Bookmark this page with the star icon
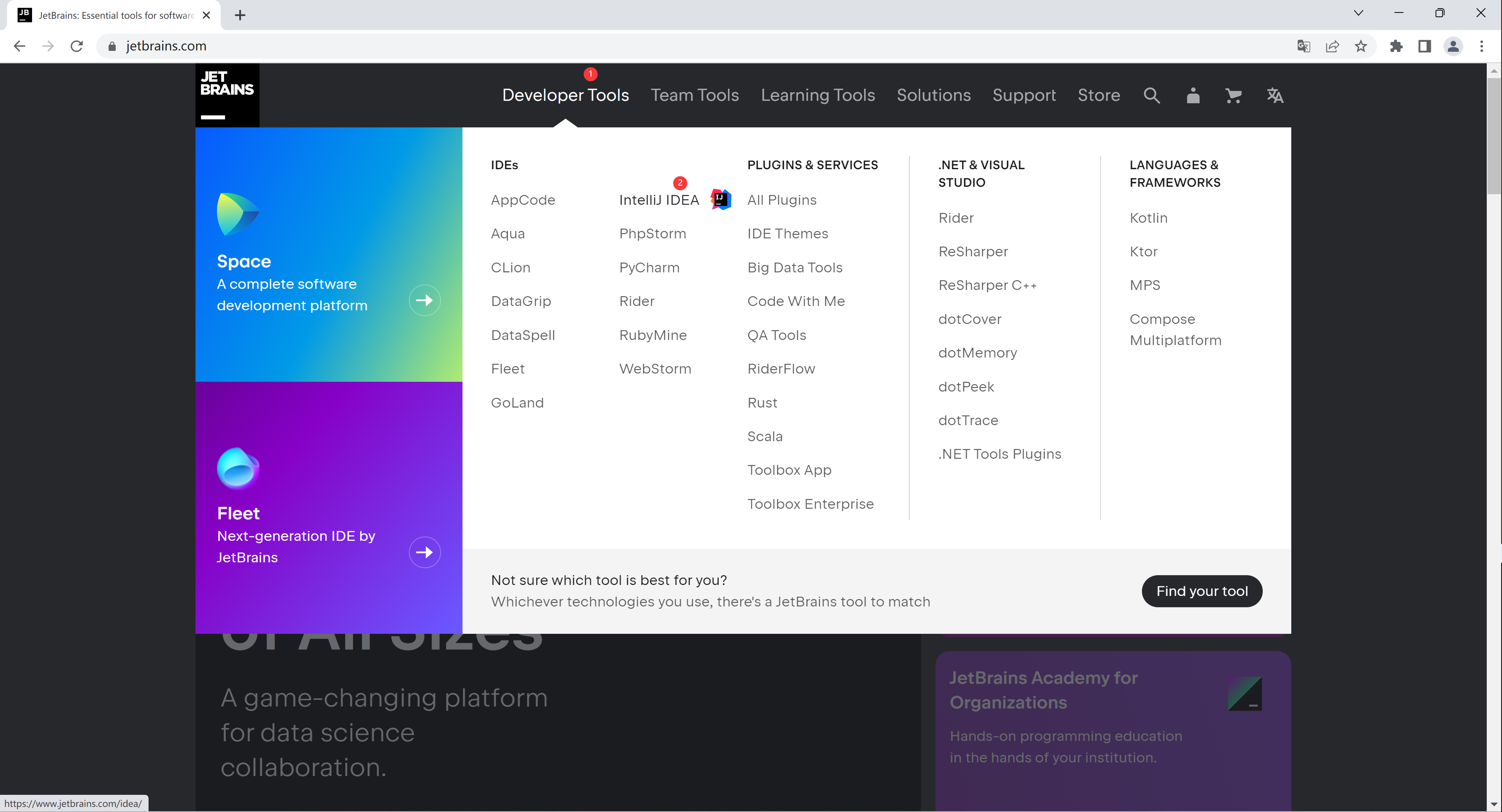 click(x=1360, y=46)
